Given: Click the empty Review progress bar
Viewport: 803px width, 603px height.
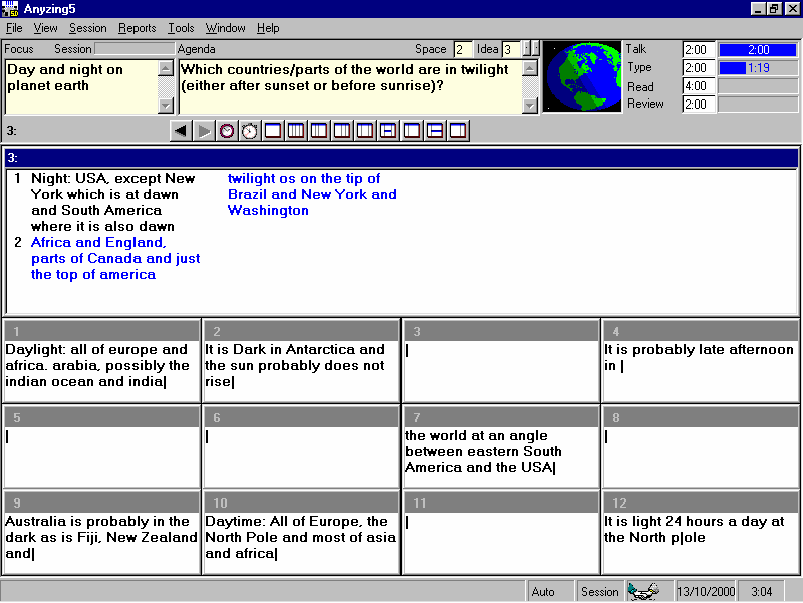Looking at the screenshot, I should coord(758,105).
